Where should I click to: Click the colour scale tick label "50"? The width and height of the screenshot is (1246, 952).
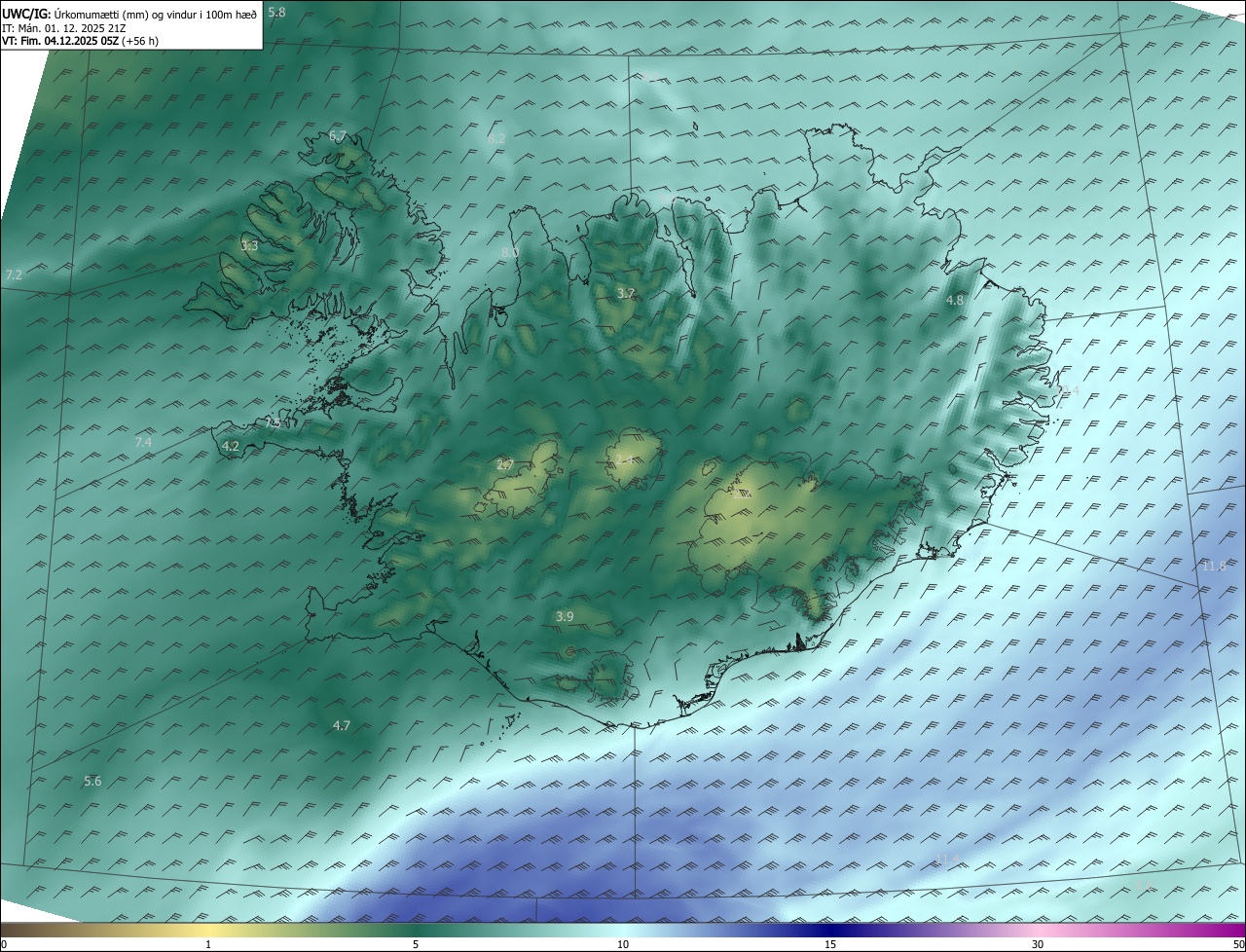pyautogui.click(x=1238, y=944)
